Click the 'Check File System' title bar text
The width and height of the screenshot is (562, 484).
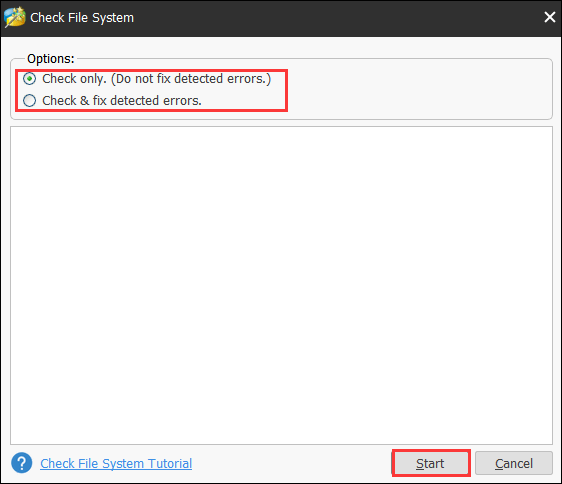point(82,18)
